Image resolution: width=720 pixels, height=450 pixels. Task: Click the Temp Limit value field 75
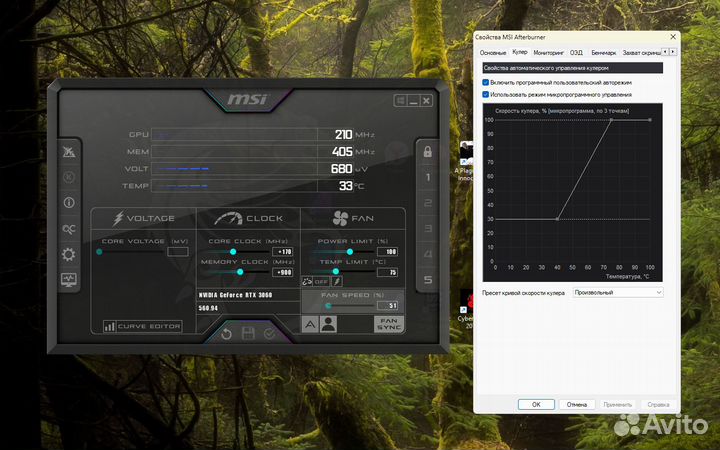pos(388,272)
